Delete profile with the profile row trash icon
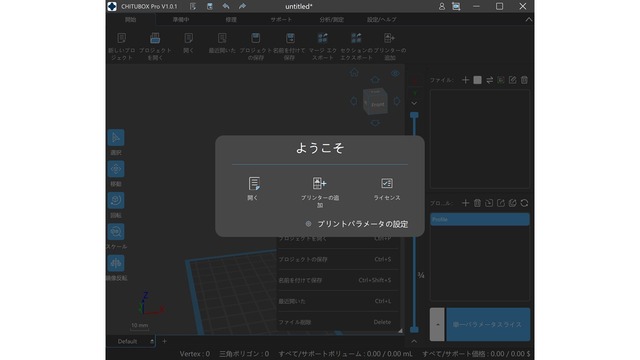640x360 pixels. point(477,203)
